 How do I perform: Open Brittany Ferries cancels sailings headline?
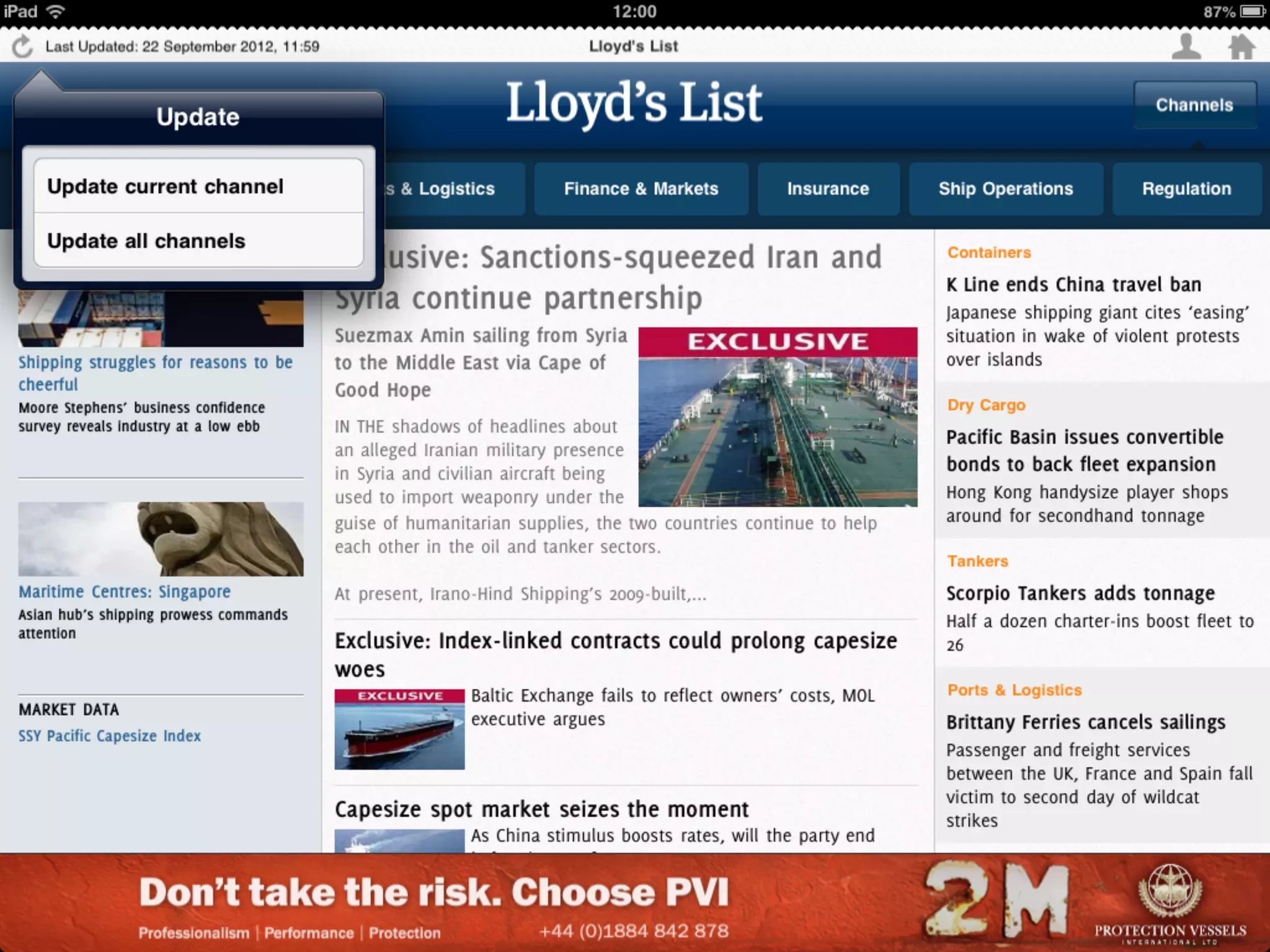[1085, 722]
